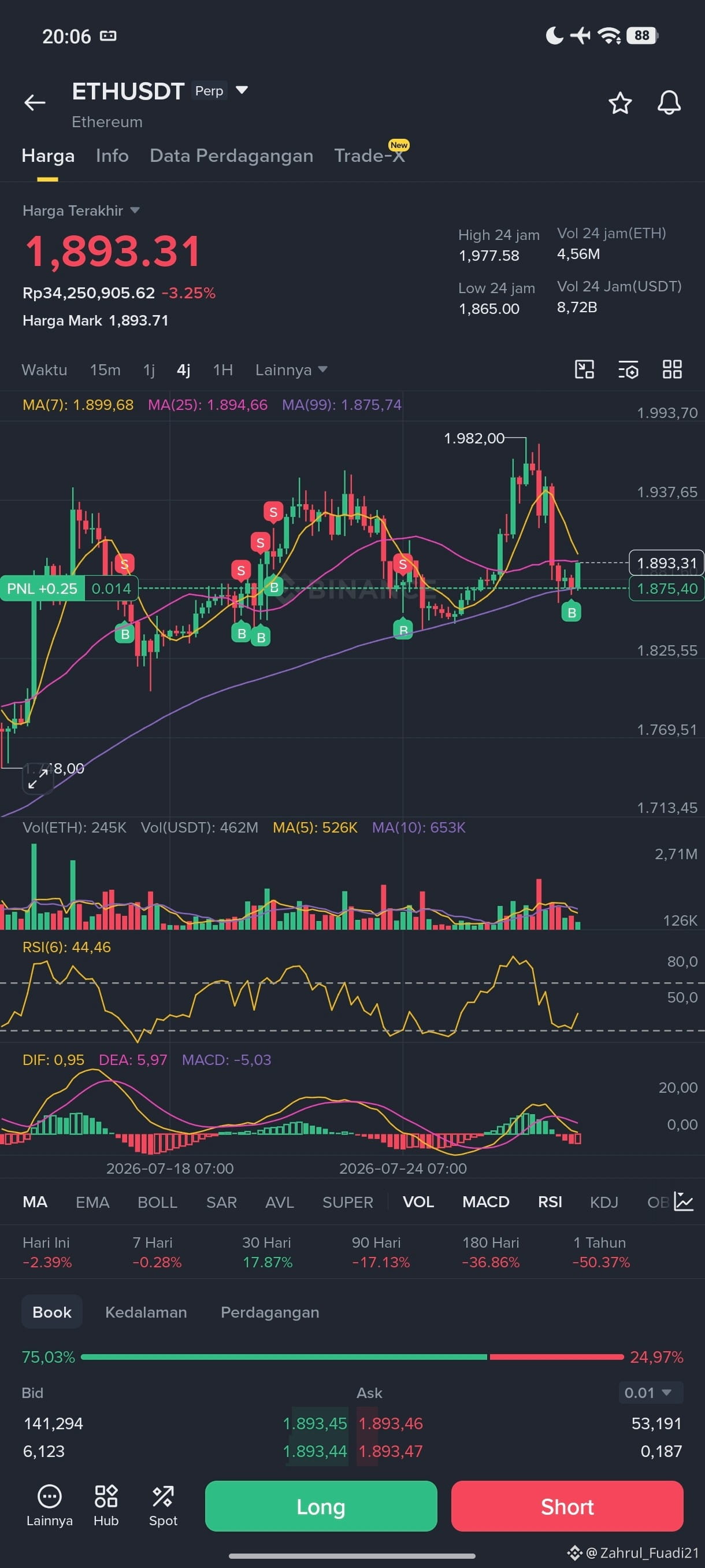Tap the Wi-Fi status icon
Viewport: 705px width, 1568px height.
[610, 35]
